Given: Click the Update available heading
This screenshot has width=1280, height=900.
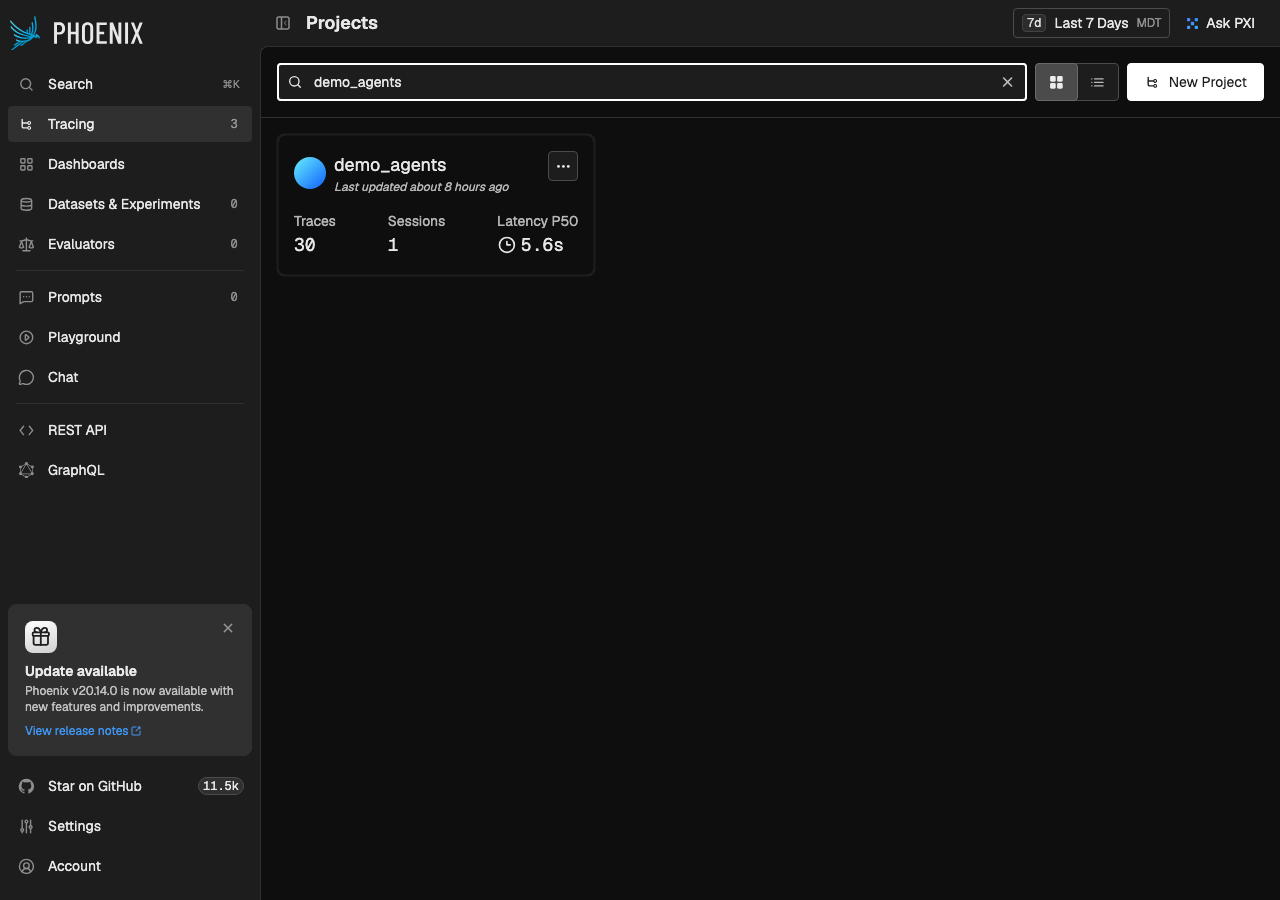Looking at the screenshot, I should [x=81, y=671].
